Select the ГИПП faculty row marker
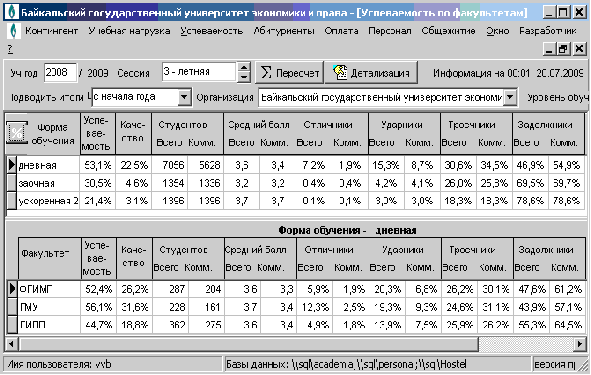 pos(12,324)
